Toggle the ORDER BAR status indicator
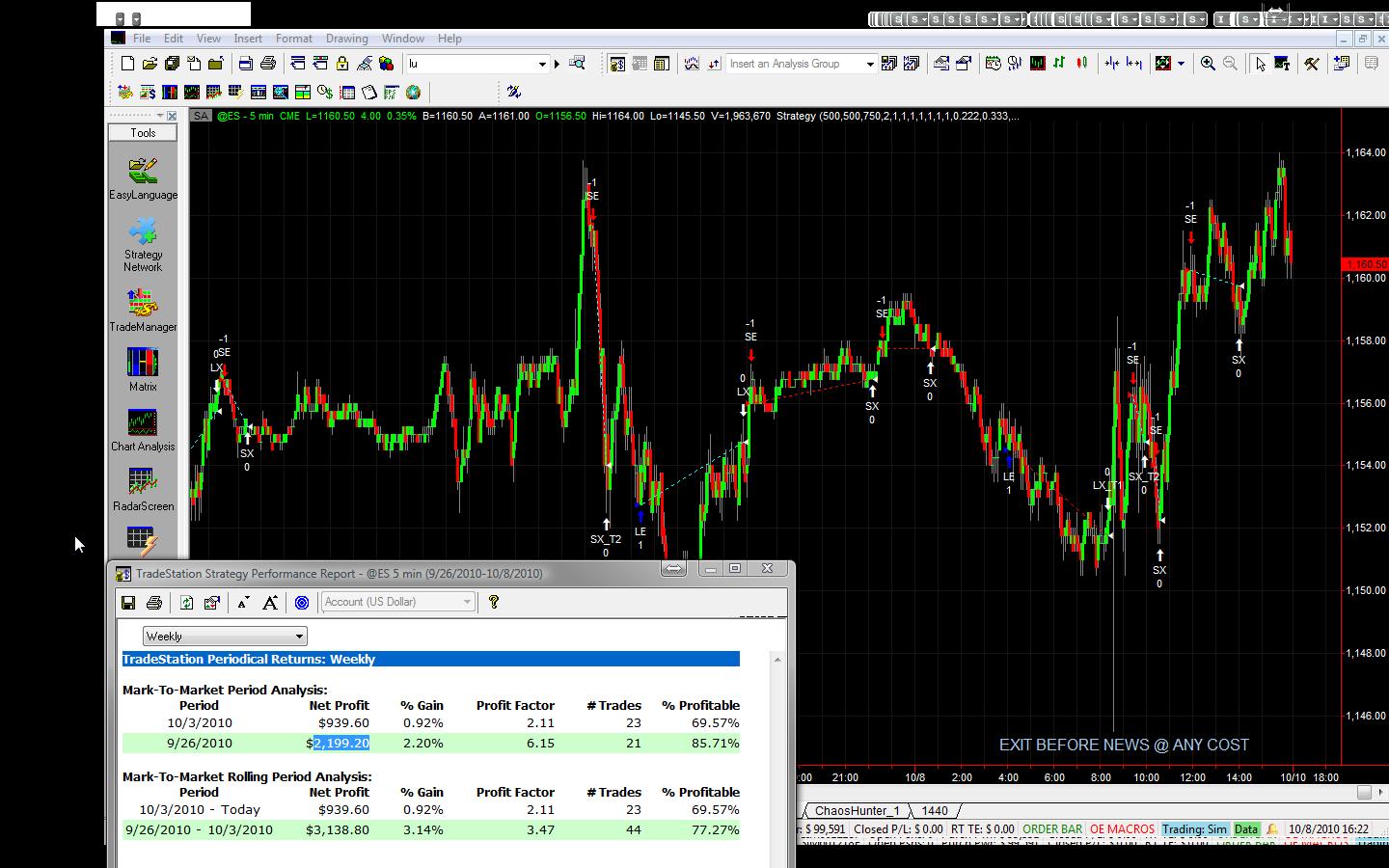1389x868 pixels. tap(1052, 829)
